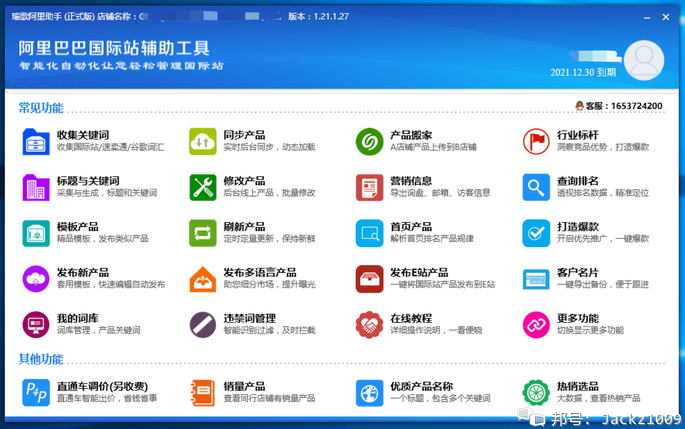This screenshot has width=685, height=429.
Task: Click the 优质产品名称 title label
Action: [x=422, y=387]
